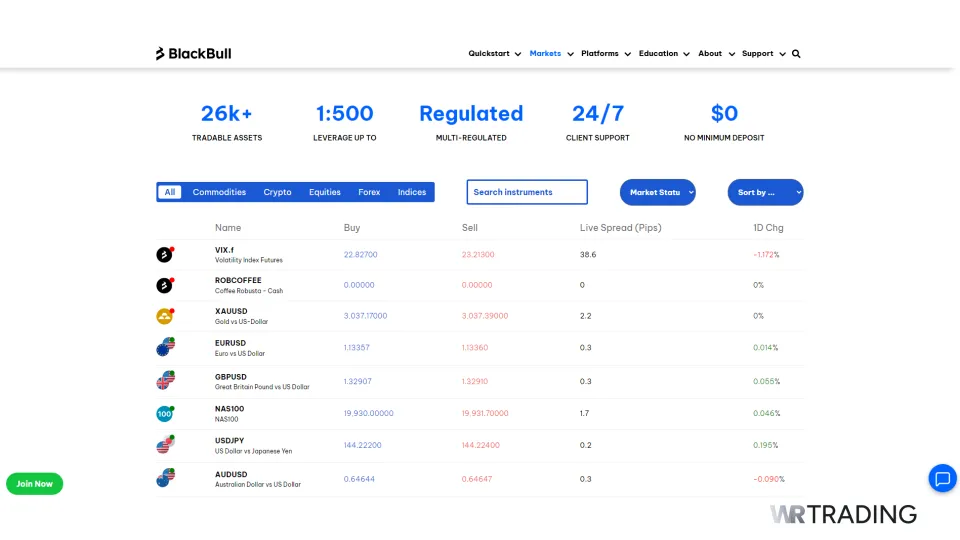Viewport: 960px width, 540px height.
Task: Click the Search instruments field
Action: (527, 192)
